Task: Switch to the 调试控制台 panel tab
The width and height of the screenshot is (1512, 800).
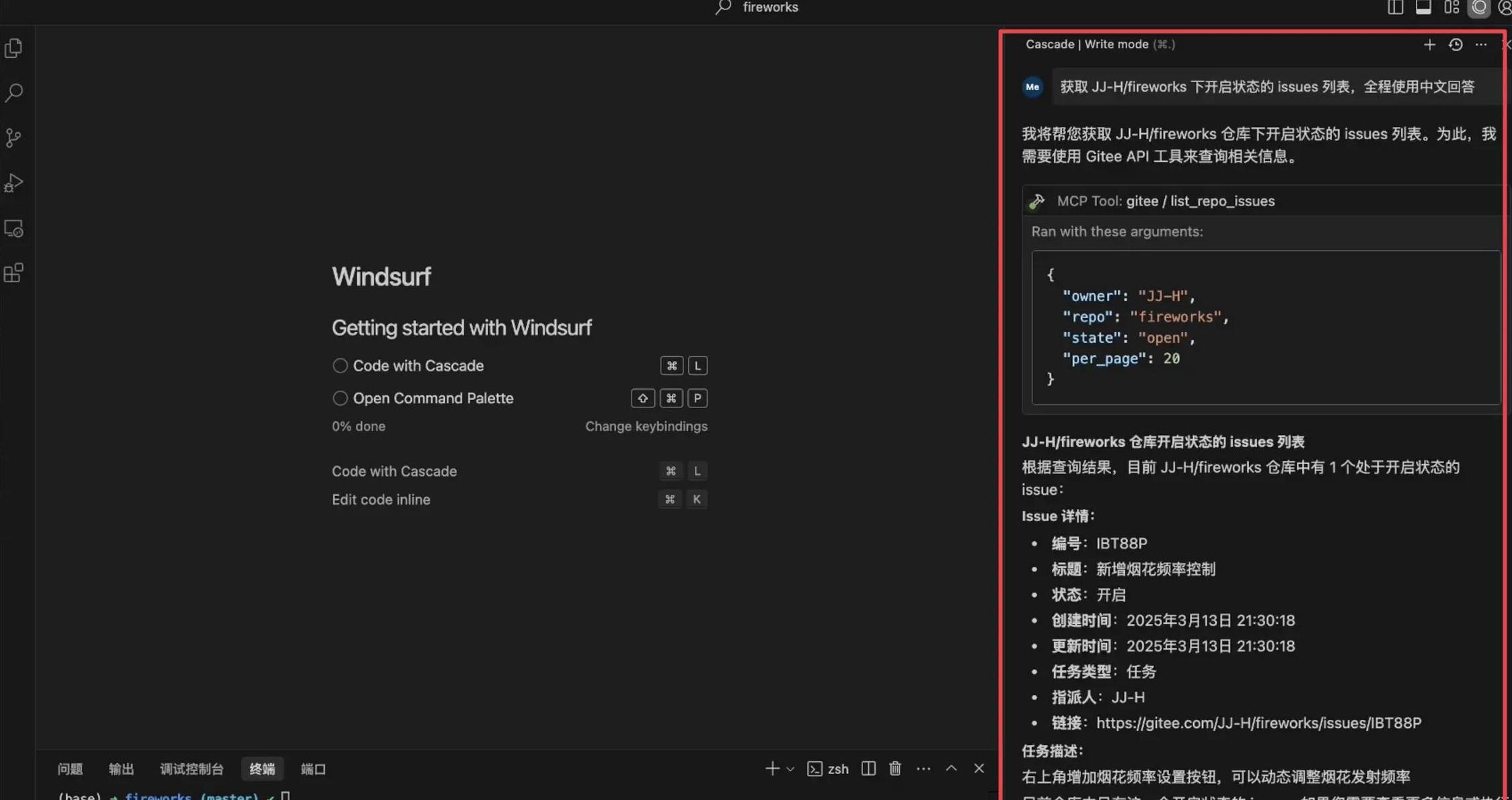Action: [192, 769]
